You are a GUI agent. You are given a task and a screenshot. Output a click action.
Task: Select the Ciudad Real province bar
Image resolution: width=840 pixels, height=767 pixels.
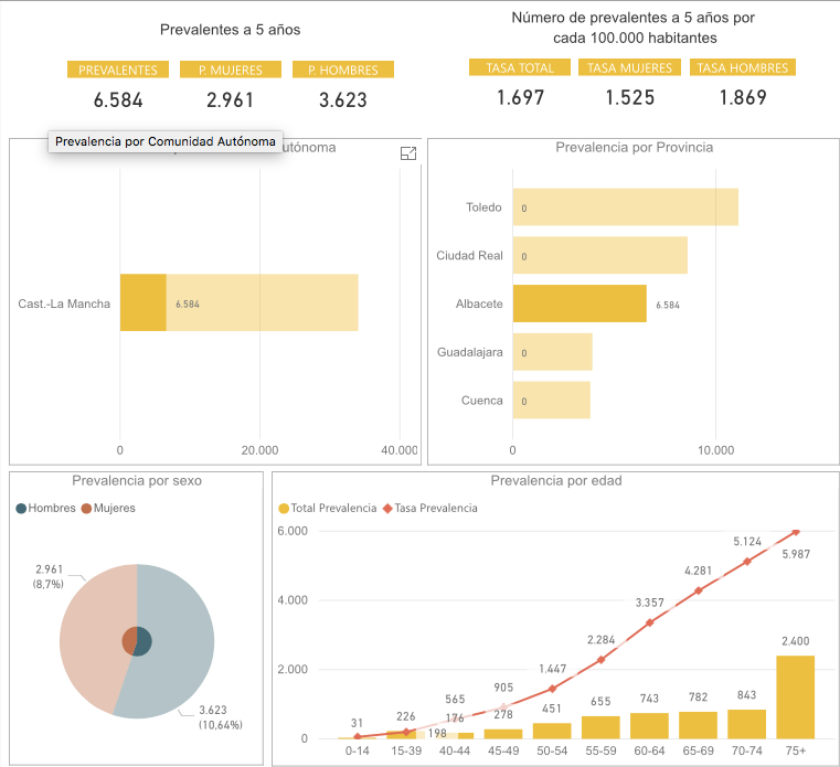[600, 256]
